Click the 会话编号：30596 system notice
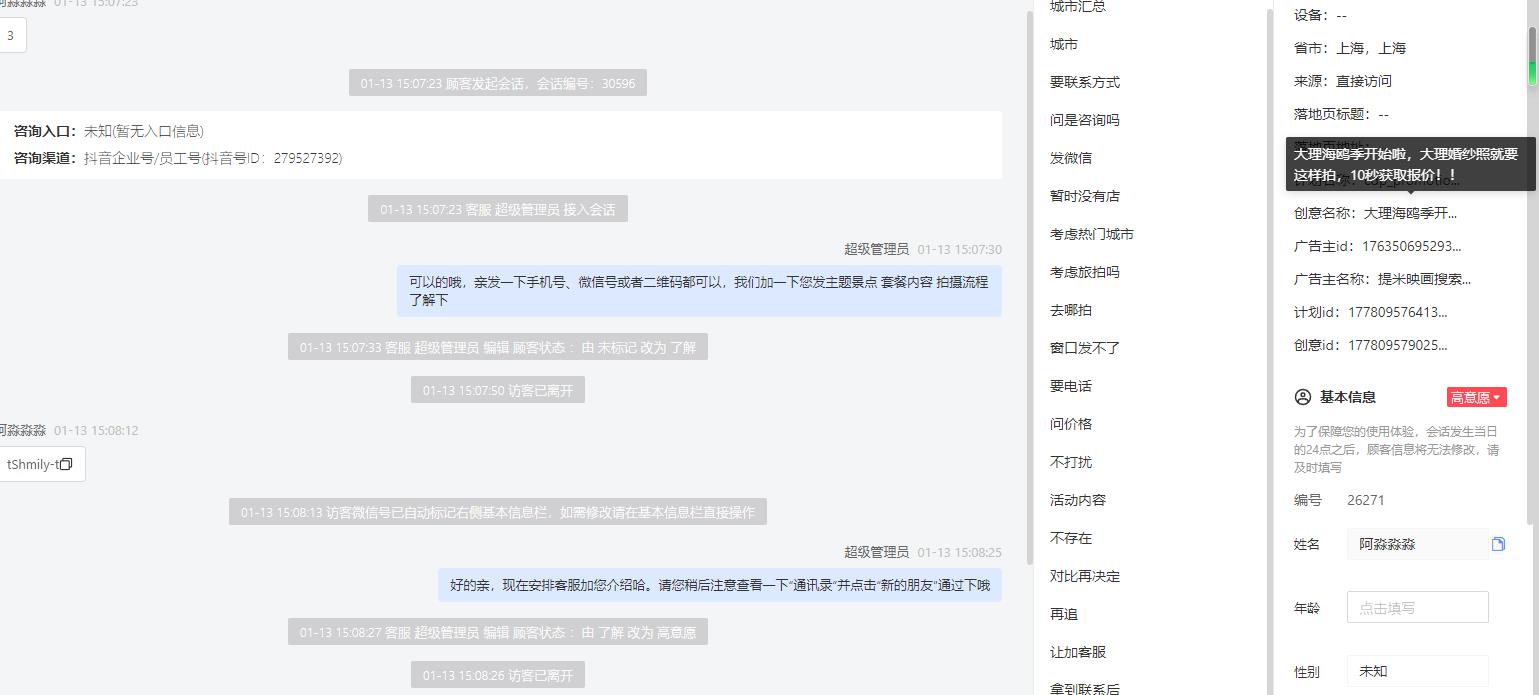This screenshot has height=695, width=1539. (498, 83)
